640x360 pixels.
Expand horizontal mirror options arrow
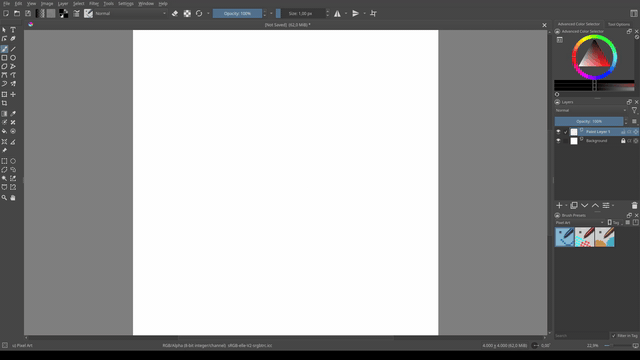pyautogui.click(x=346, y=13)
